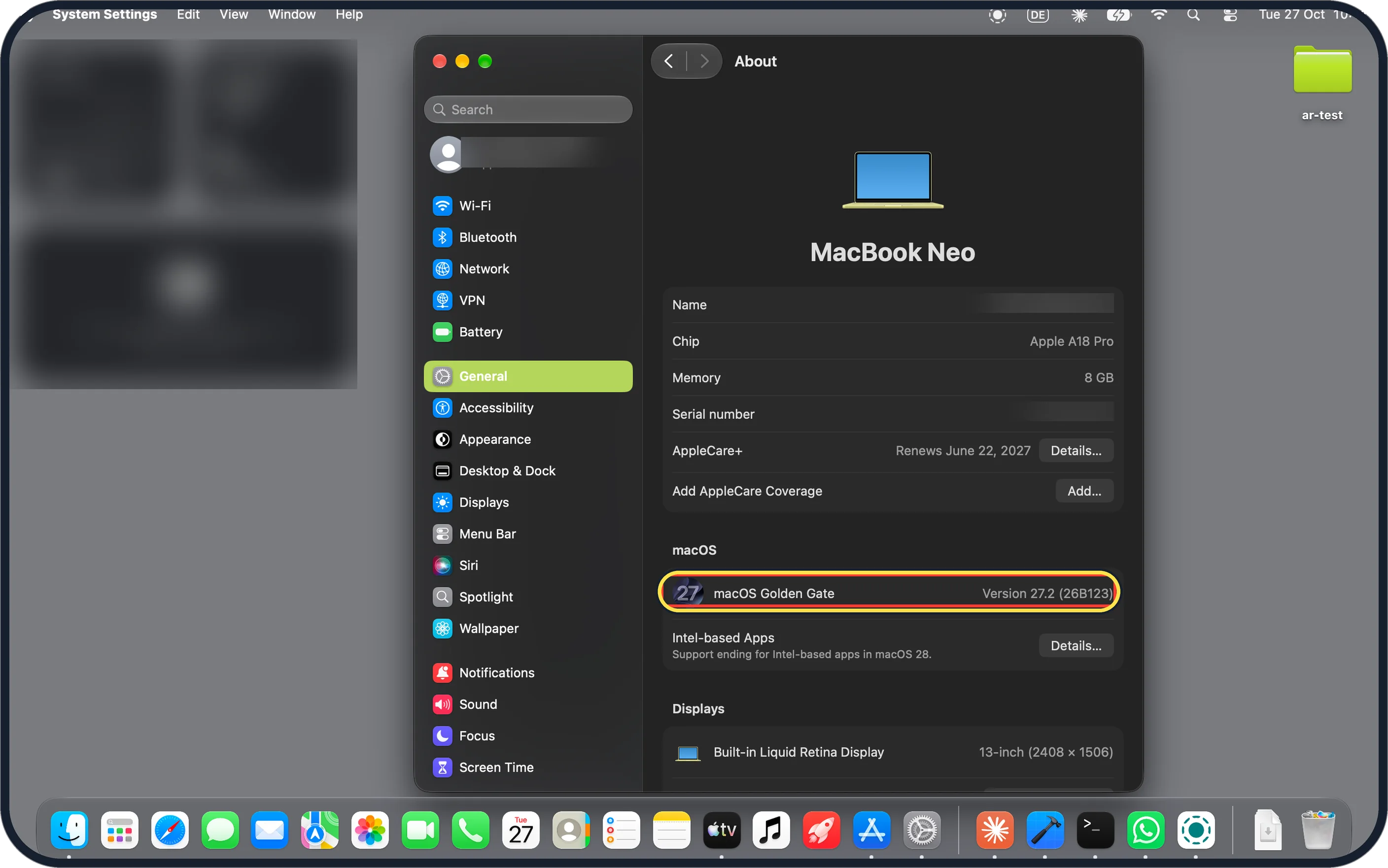
Task: Open Battery settings
Action: (x=528, y=332)
